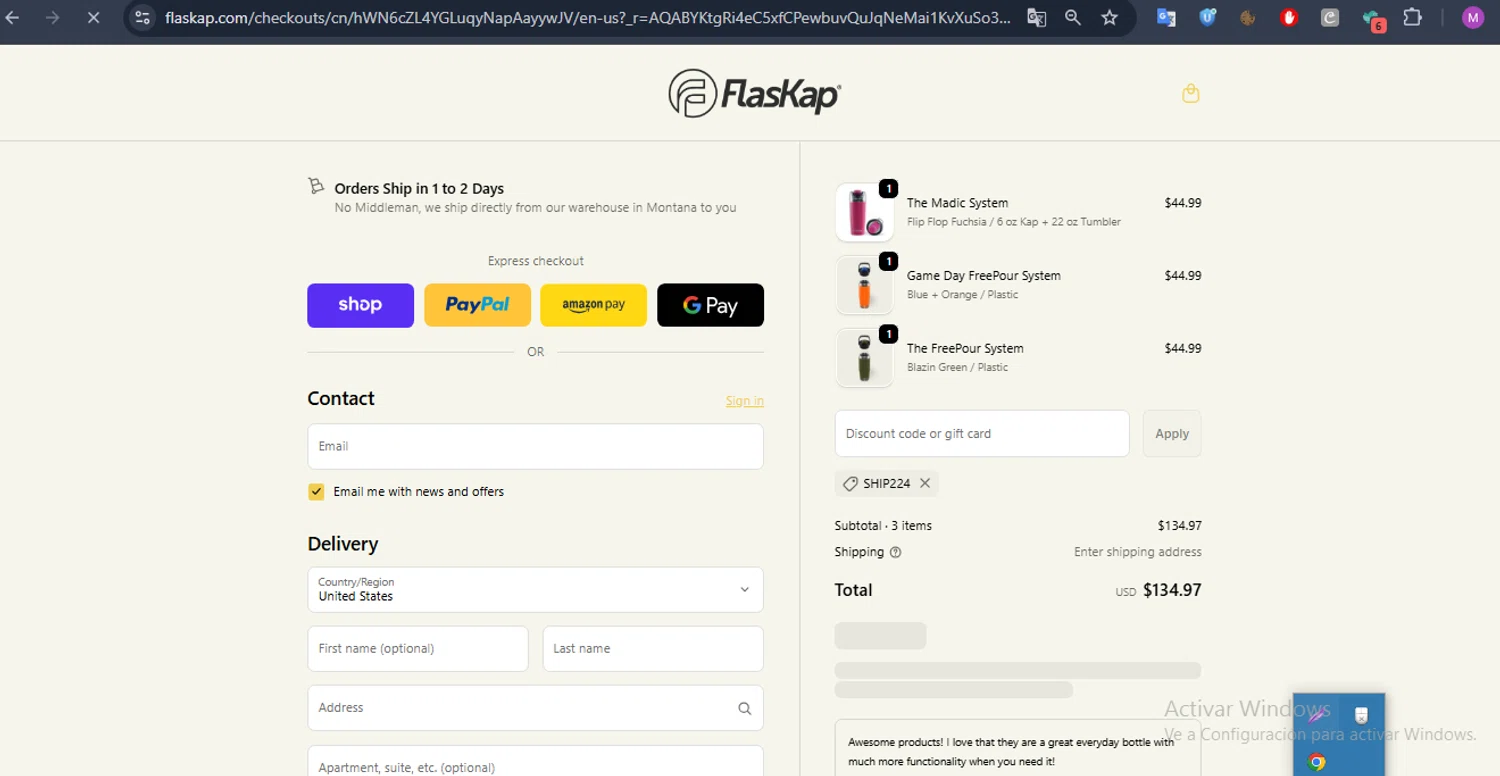Click the address search magnifier icon
The height and width of the screenshot is (776, 1500).
pyautogui.click(x=744, y=708)
